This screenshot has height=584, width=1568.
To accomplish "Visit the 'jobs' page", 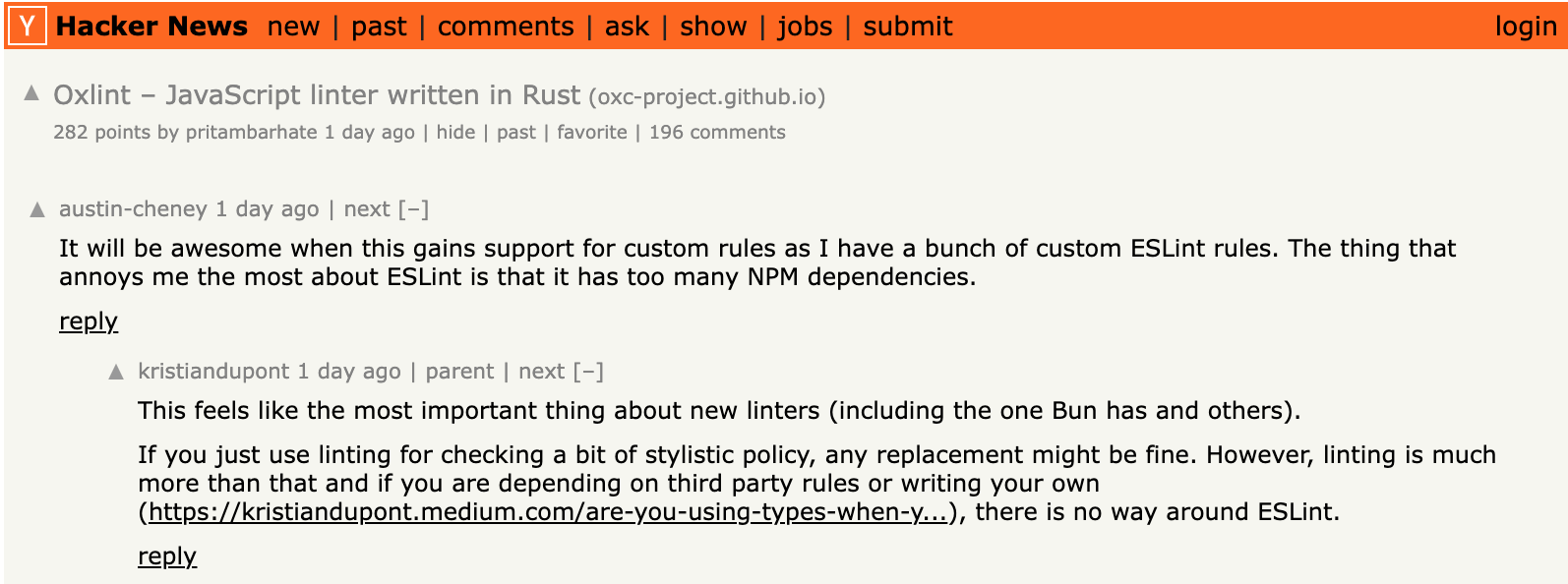I will tap(805, 27).
